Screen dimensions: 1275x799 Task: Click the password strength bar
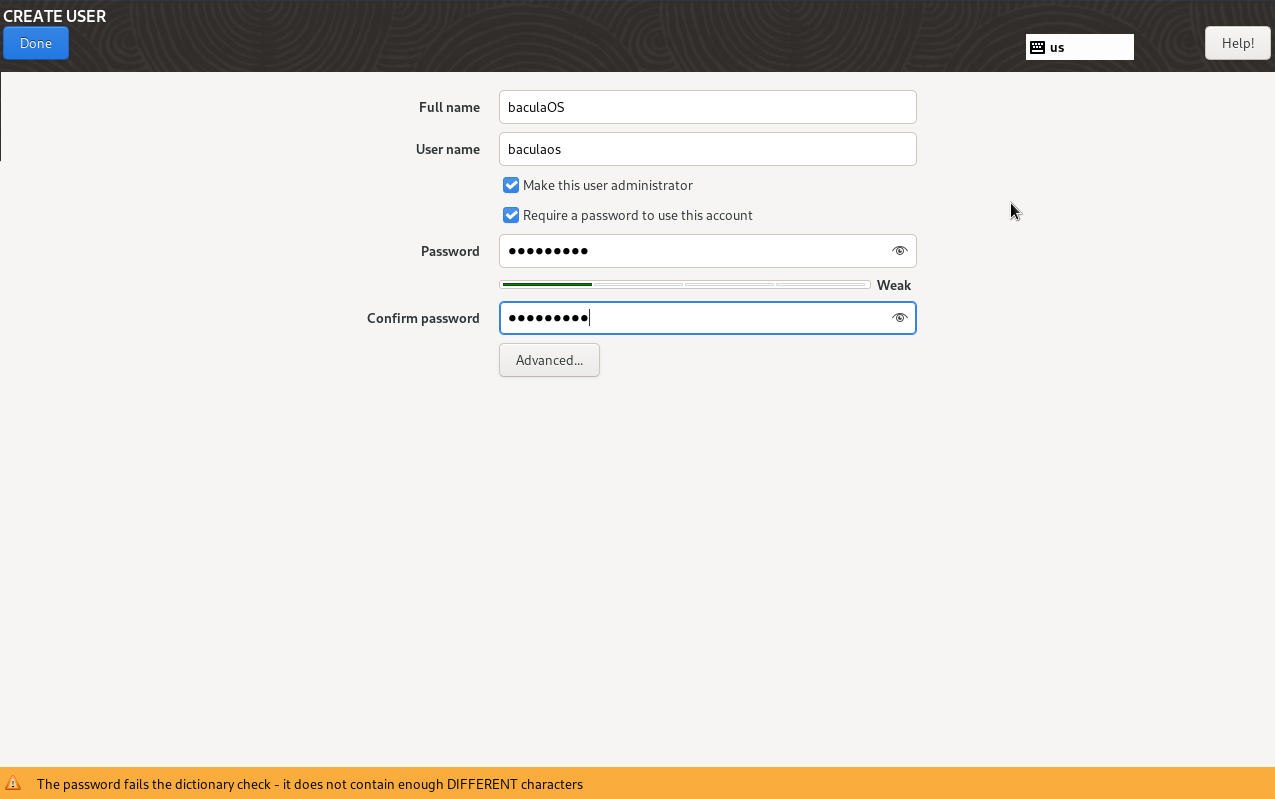[x=684, y=285]
